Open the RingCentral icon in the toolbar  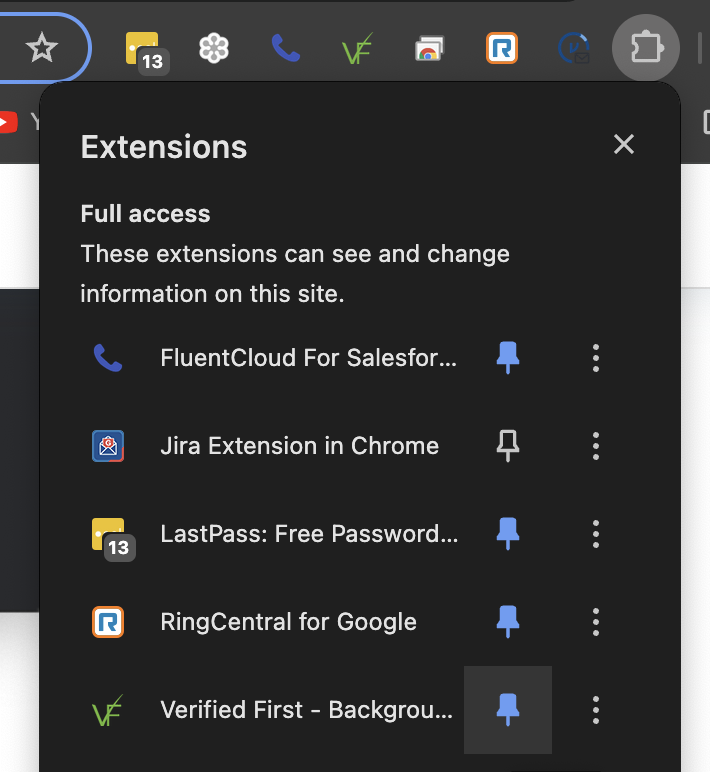pos(502,48)
